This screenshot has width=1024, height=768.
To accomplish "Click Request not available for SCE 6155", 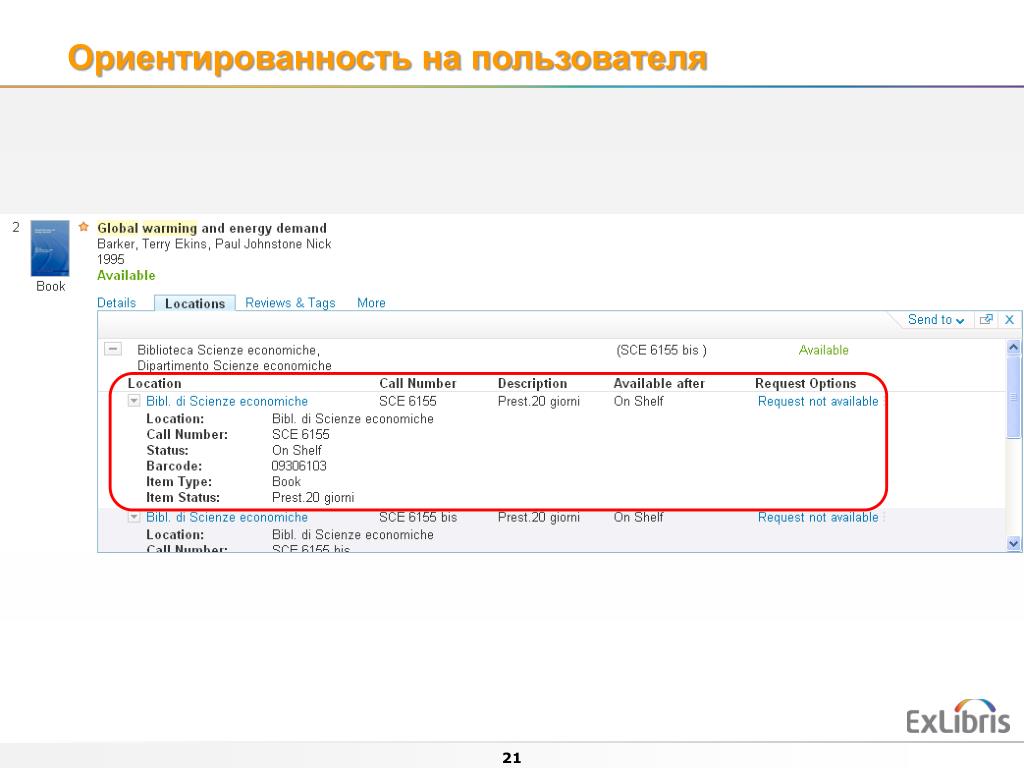I will pos(818,401).
